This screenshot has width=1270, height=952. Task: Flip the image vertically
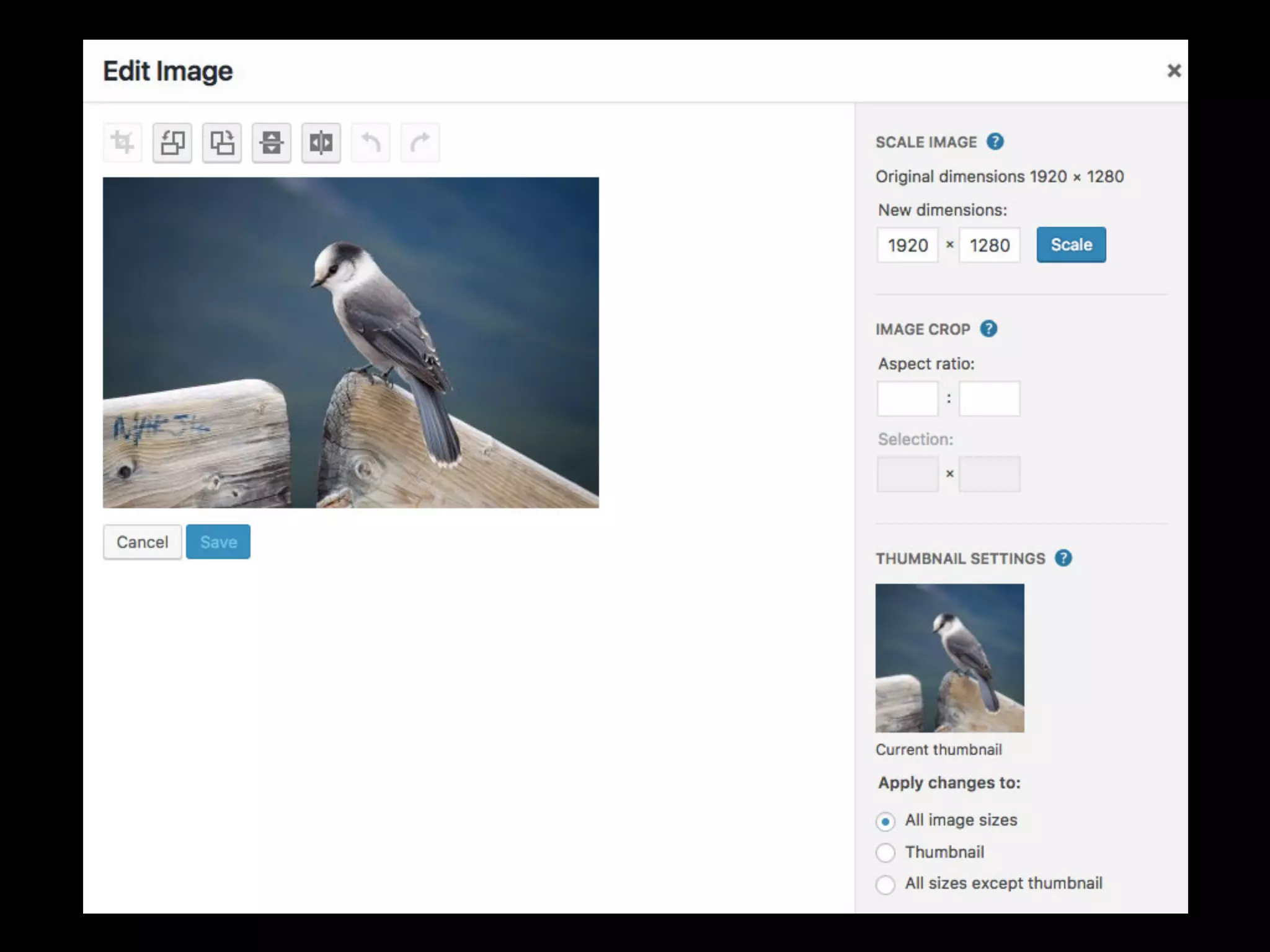[272, 143]
